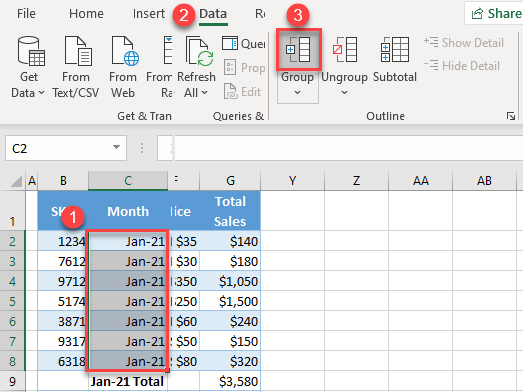Click the Subtotal icon
The height and width of the screenshot is (392, 523).
[x=395, y=49]
